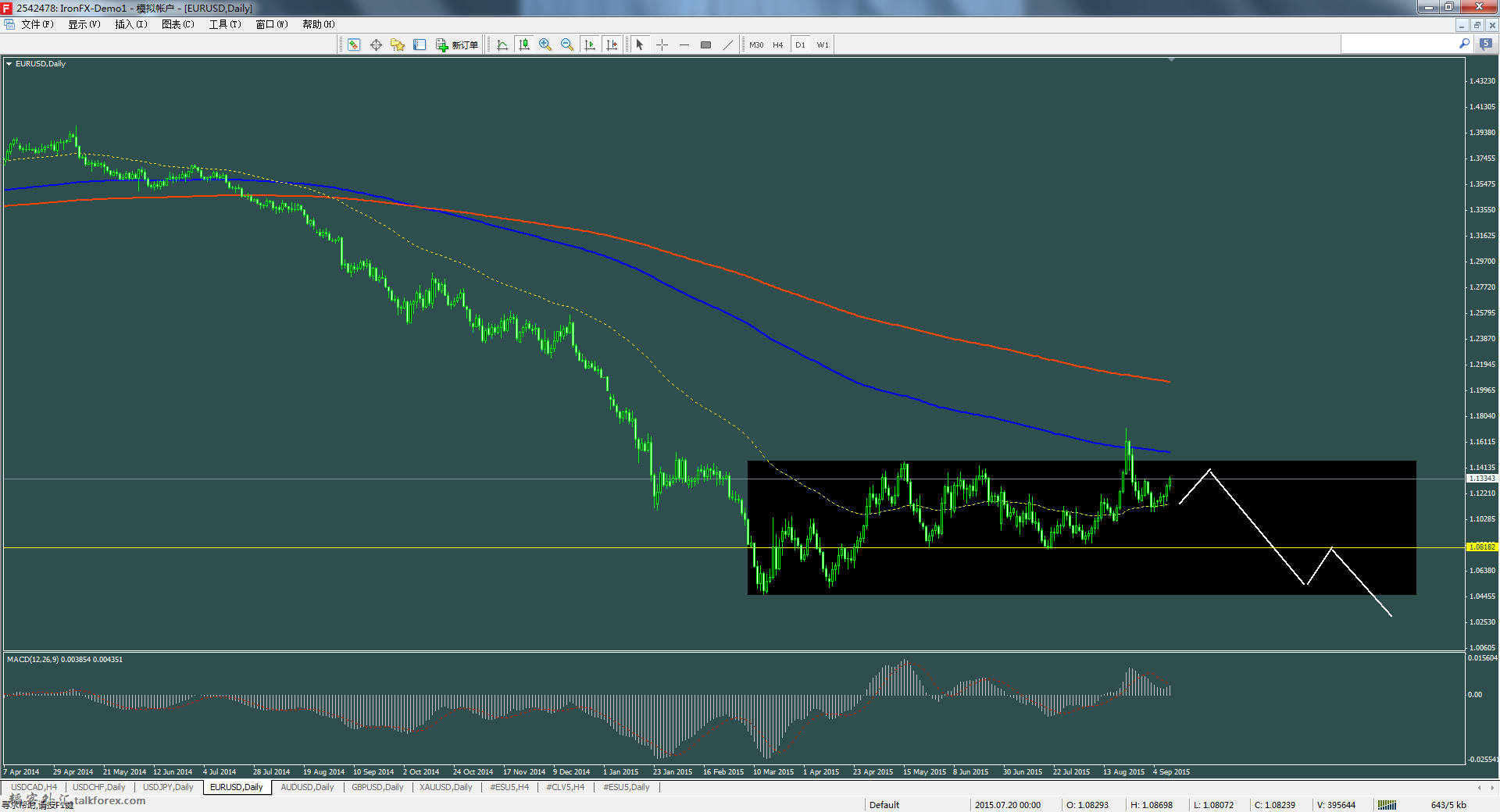Open the 图表(C) menu
This screenshot has width=1500, height=812.
tap(178, 24)
